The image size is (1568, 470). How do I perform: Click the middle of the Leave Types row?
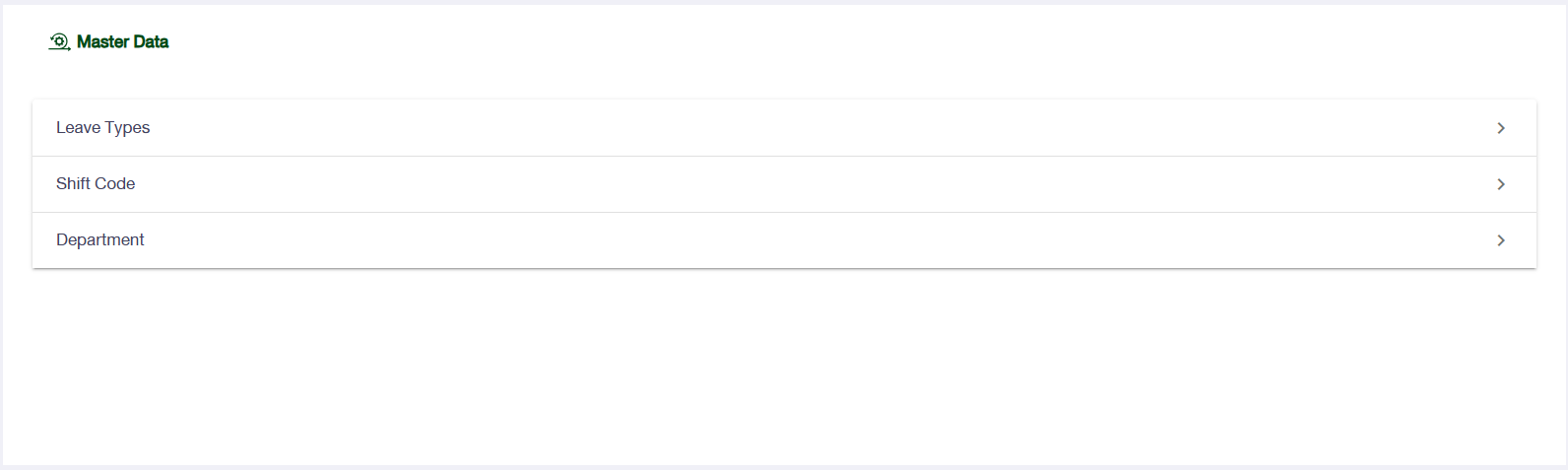pyautogui.click(x=784, y=128)
